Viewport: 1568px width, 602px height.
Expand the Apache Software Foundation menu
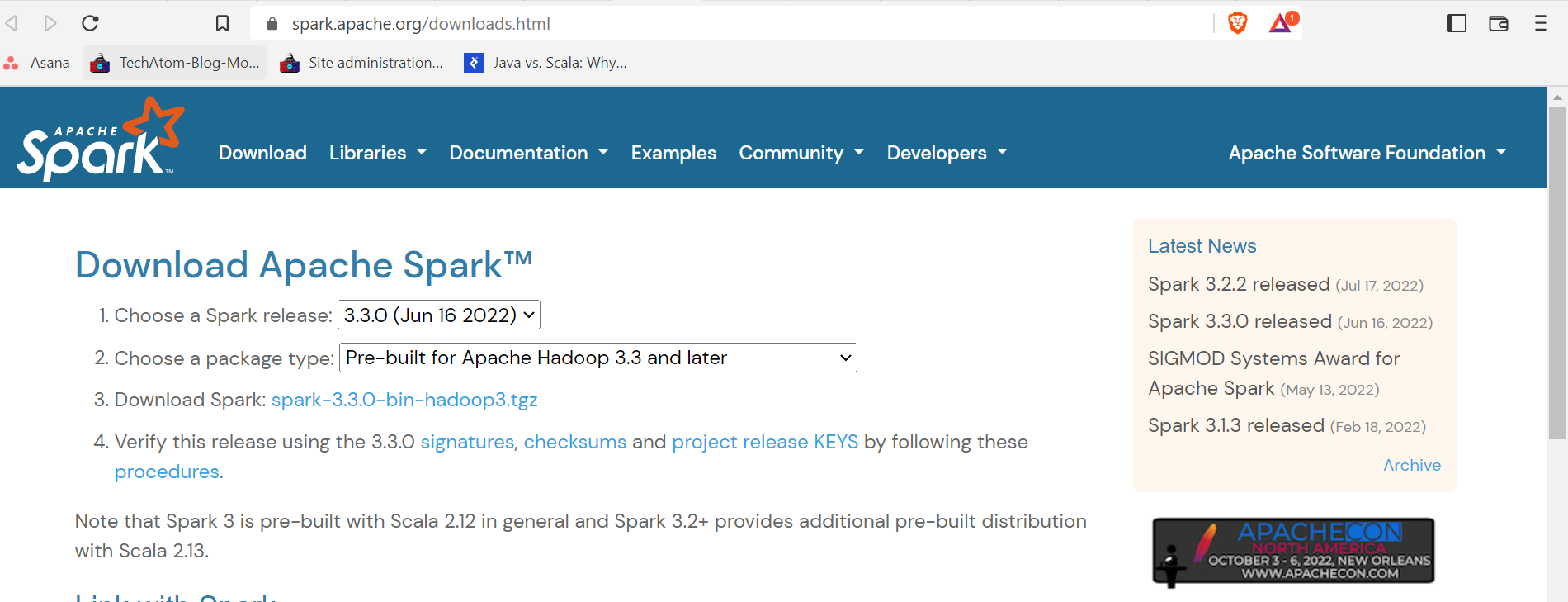(1367, 153)
